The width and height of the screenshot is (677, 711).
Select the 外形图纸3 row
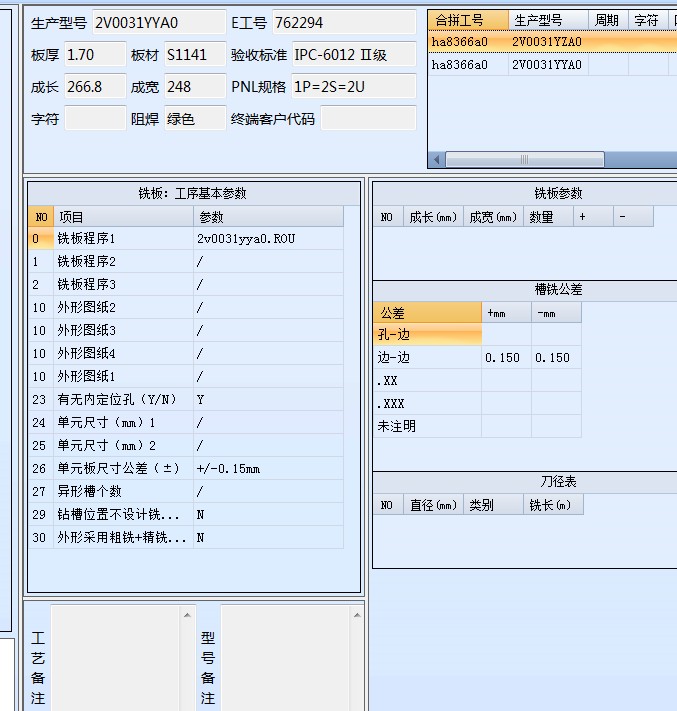click(x=186, y=331)
